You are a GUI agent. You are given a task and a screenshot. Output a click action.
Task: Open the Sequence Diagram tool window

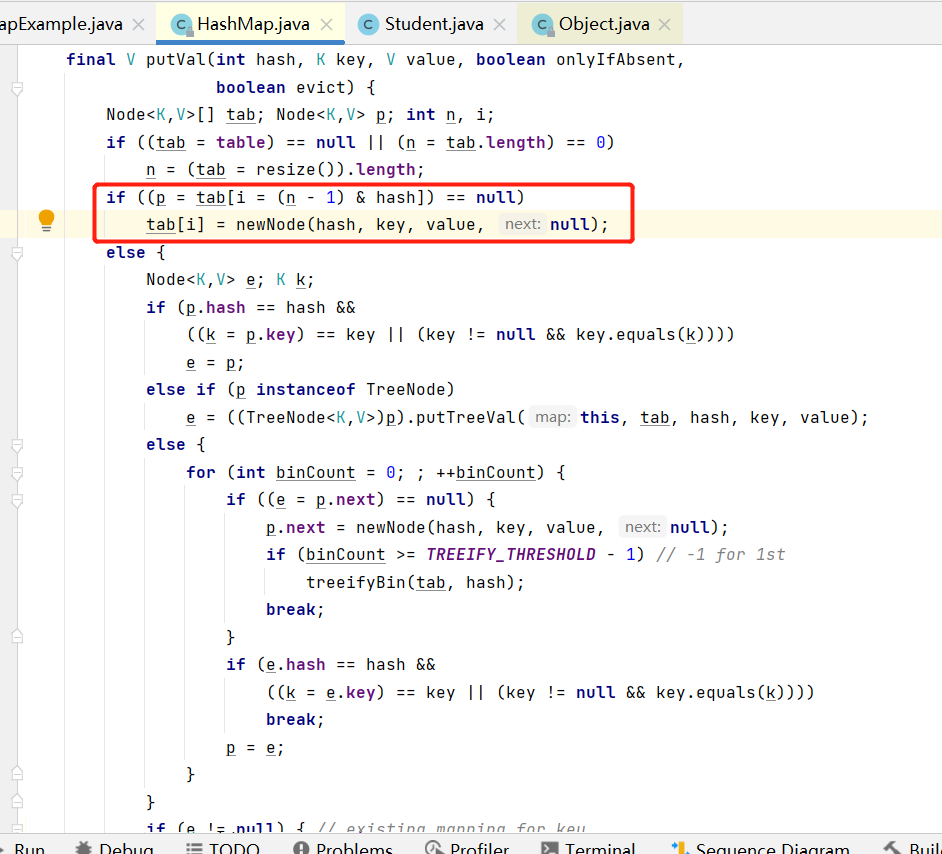[x=761, y=848]
